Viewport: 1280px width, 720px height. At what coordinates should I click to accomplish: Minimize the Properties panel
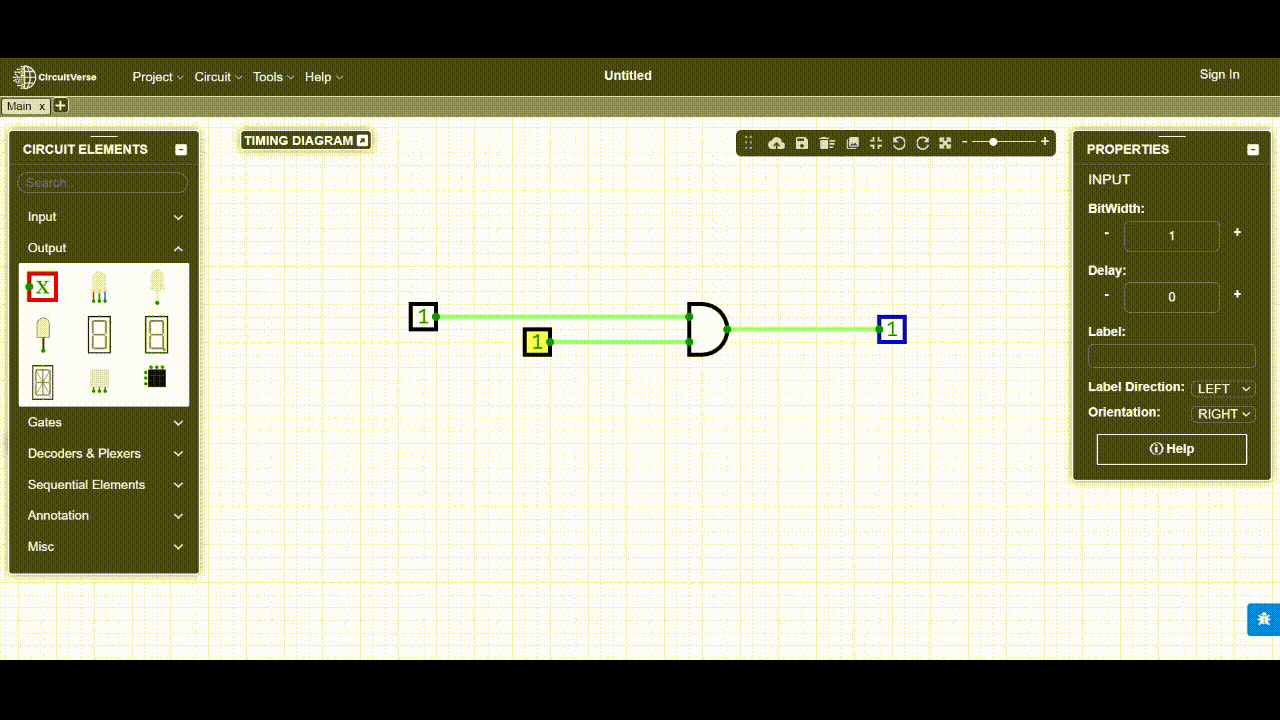1252,149
